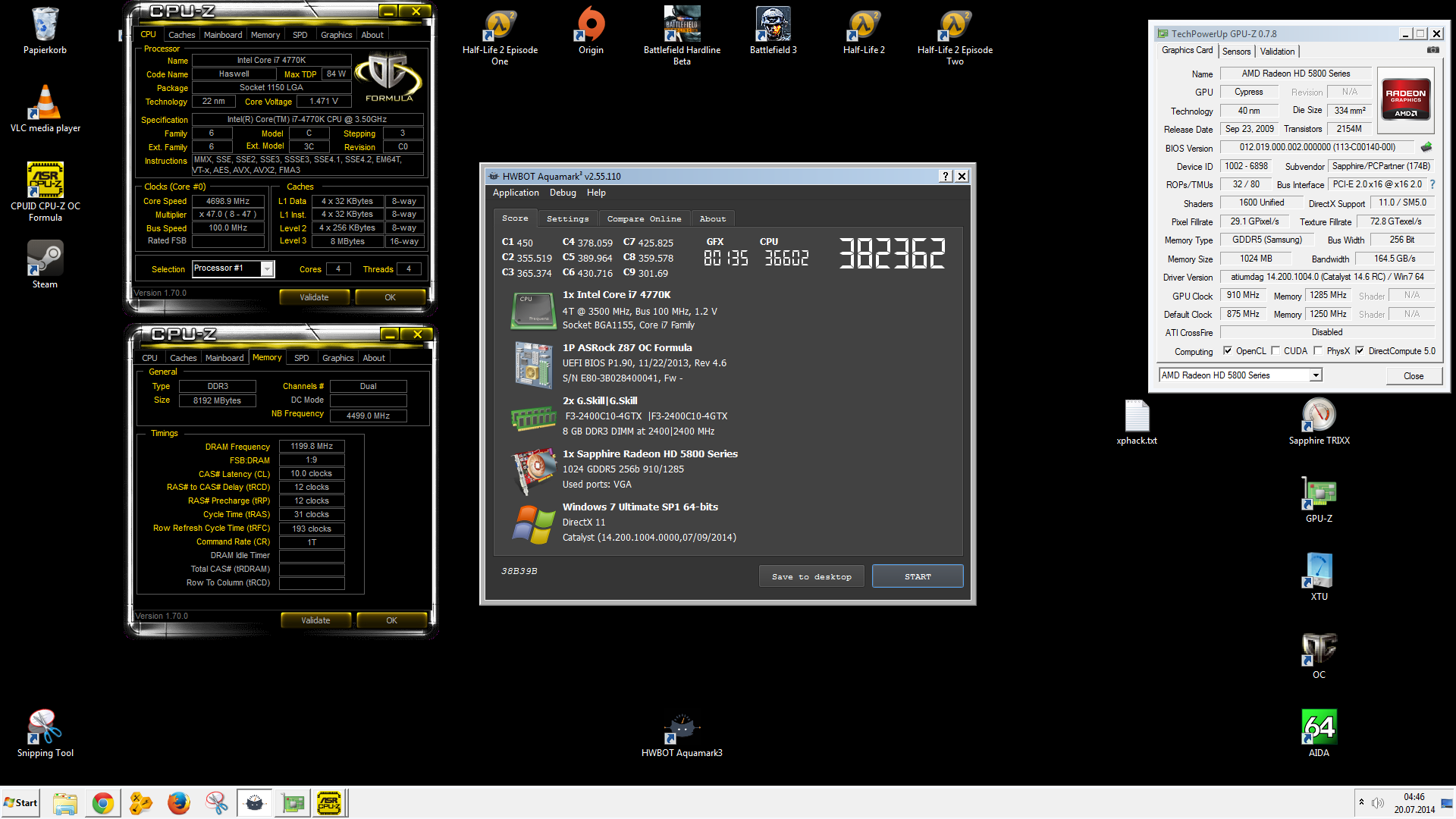Click the BIOS save chip icon in GPU-Z
This screenshot has width=1456, height=819.
coord(1426,147)
